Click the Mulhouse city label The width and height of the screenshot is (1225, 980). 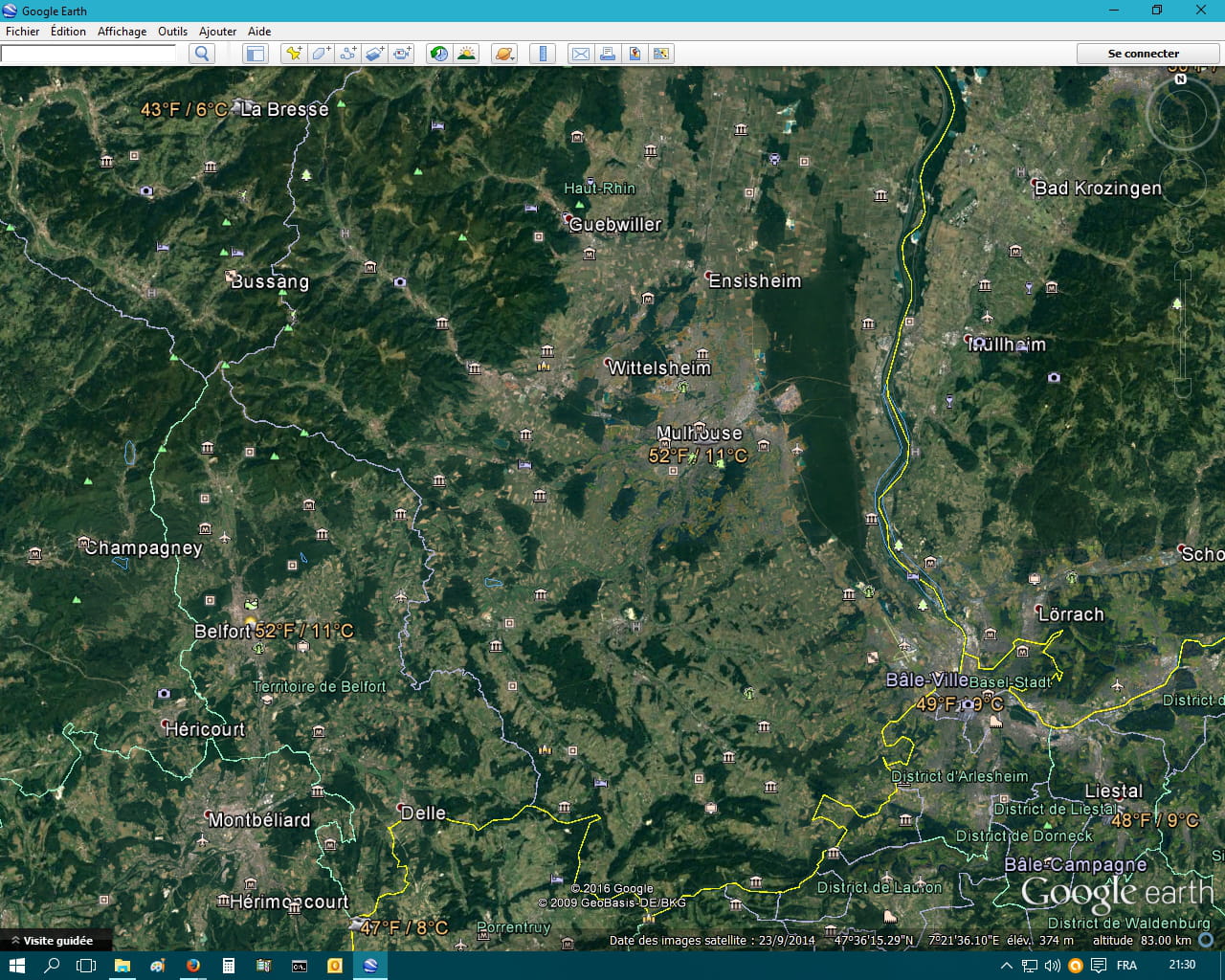700,433
